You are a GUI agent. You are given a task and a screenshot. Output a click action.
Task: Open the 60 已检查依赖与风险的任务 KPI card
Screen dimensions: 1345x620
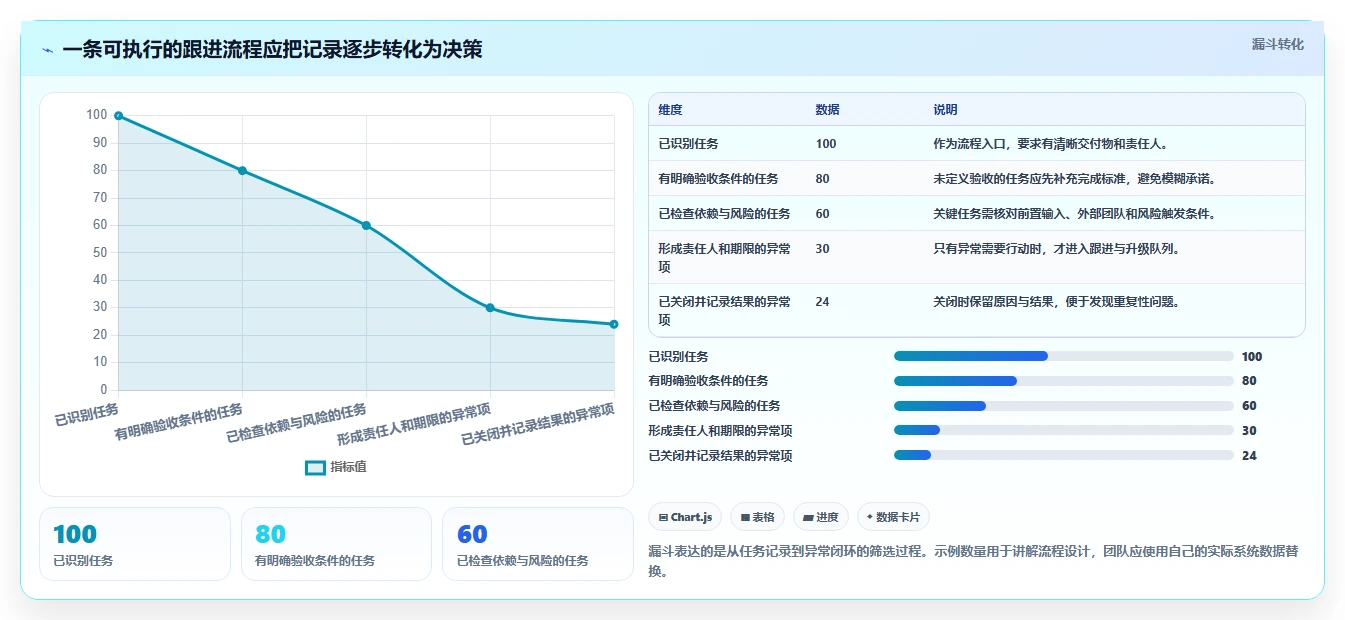pos(537,544)
